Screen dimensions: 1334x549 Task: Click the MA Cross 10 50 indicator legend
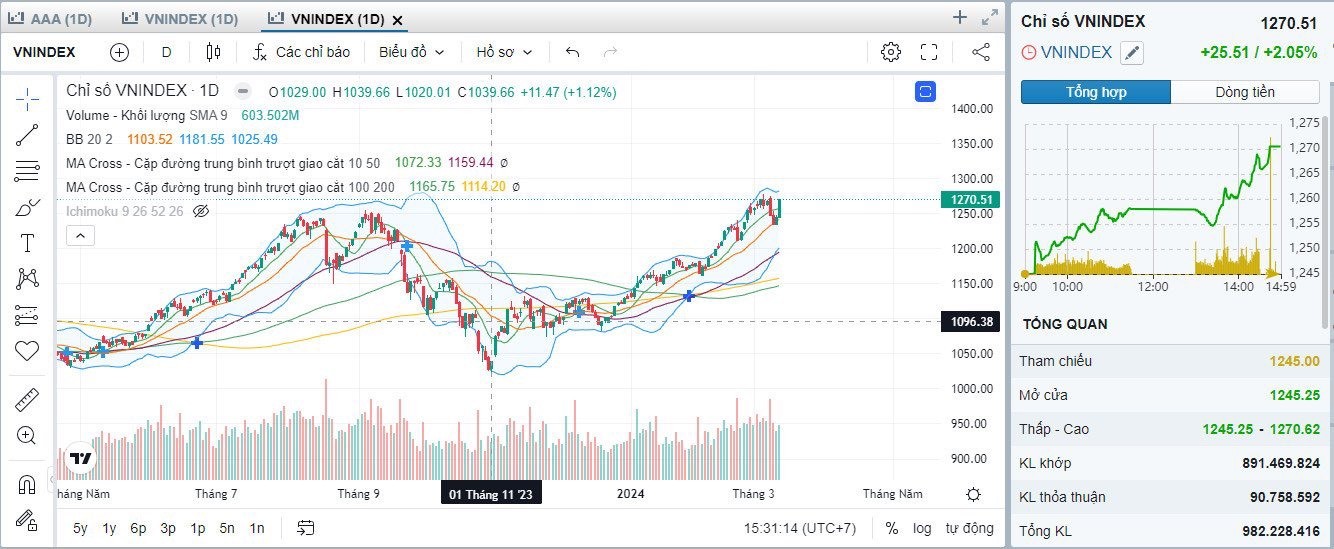point(223,162)
